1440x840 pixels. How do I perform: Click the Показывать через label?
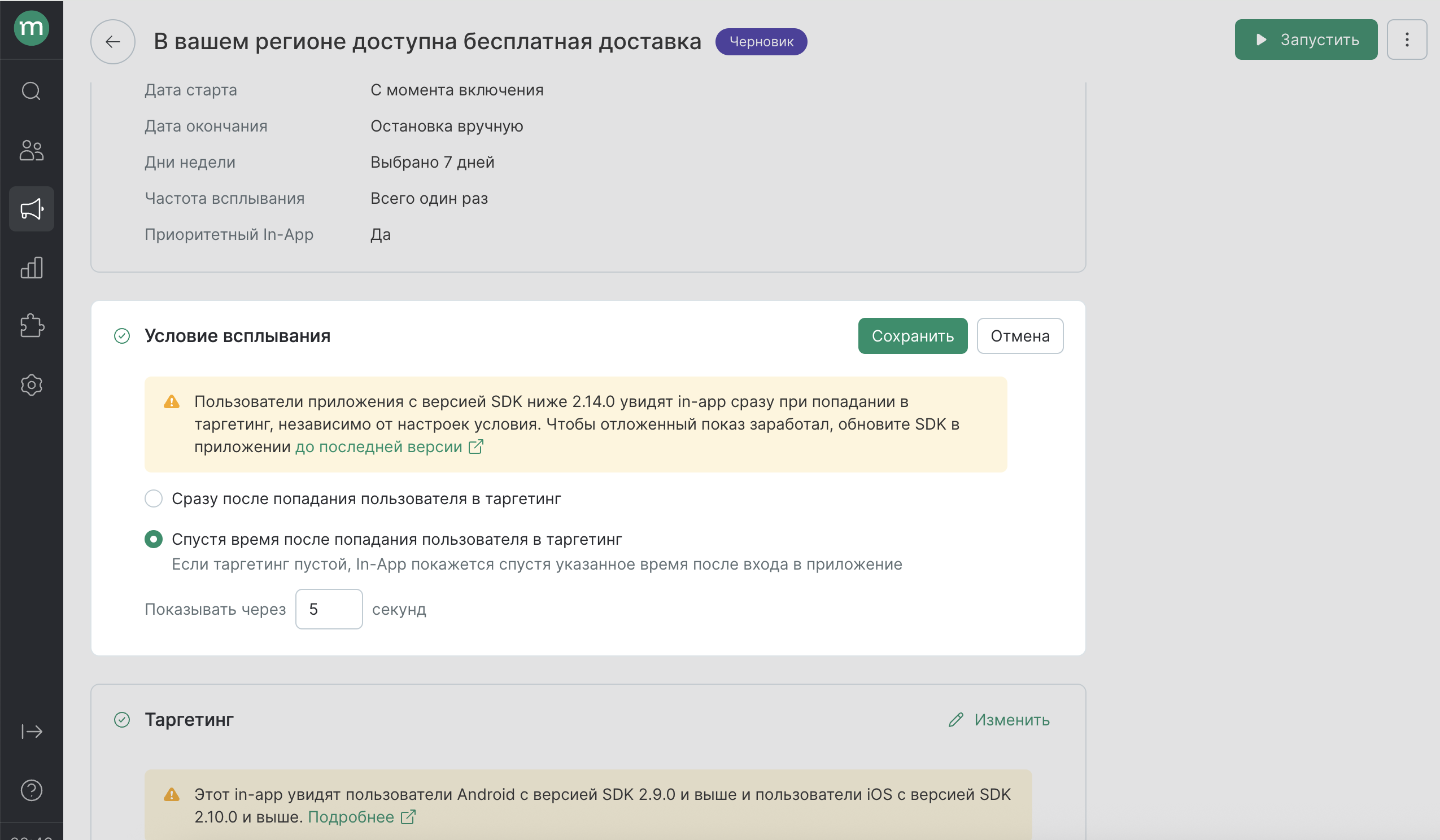coord(215,609)
